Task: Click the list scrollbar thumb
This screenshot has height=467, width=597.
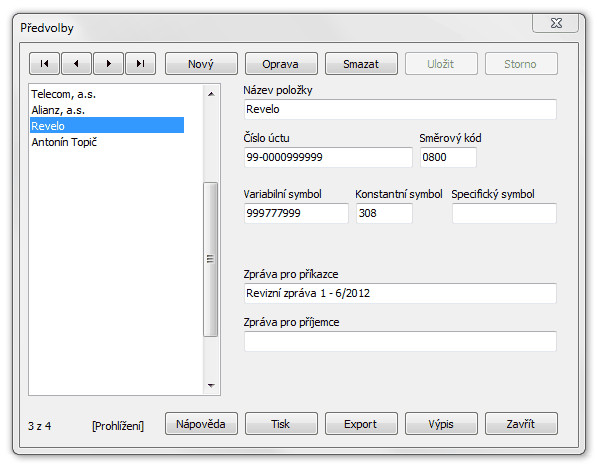Action: pyautogui.click(x=211, y=259)
